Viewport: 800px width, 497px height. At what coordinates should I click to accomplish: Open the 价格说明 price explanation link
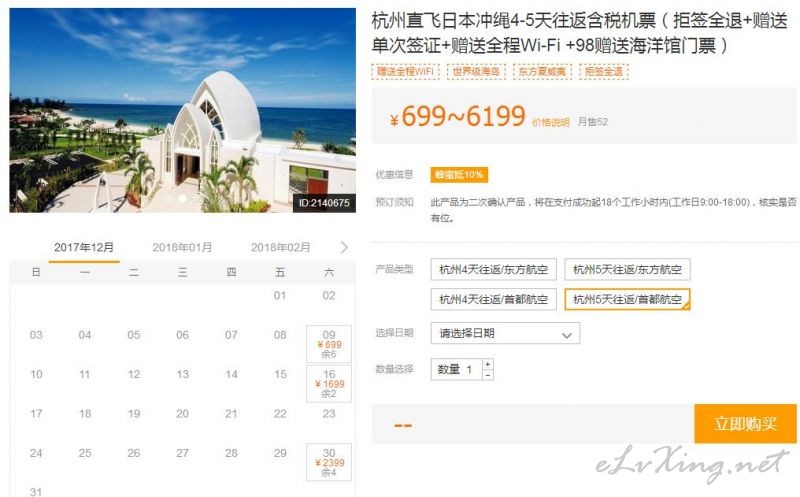pos(551,122)
